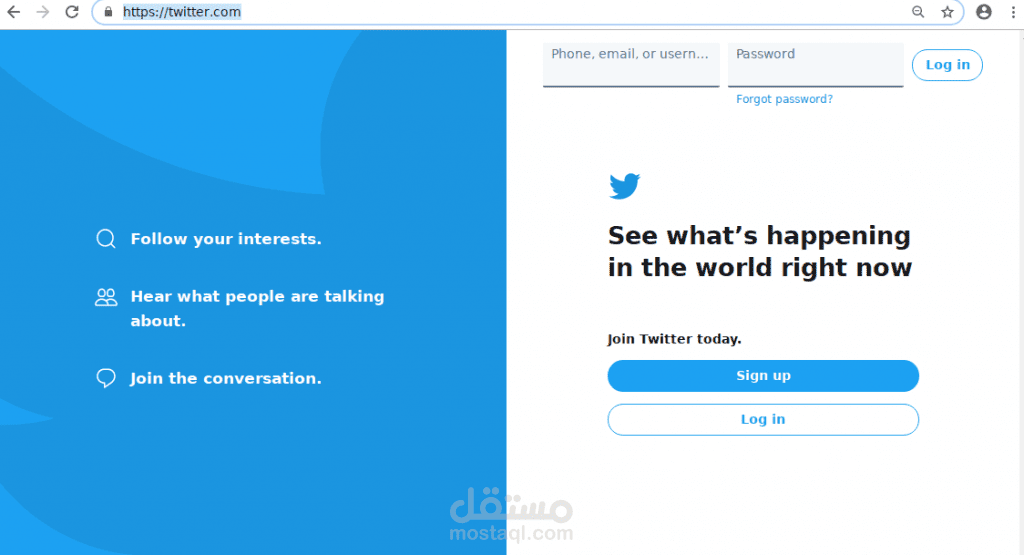Click the zoom magnifier icon in address bar
The height and width of the screenshot is (555, 1024).
pyautogui.click(x=918, y=12)
